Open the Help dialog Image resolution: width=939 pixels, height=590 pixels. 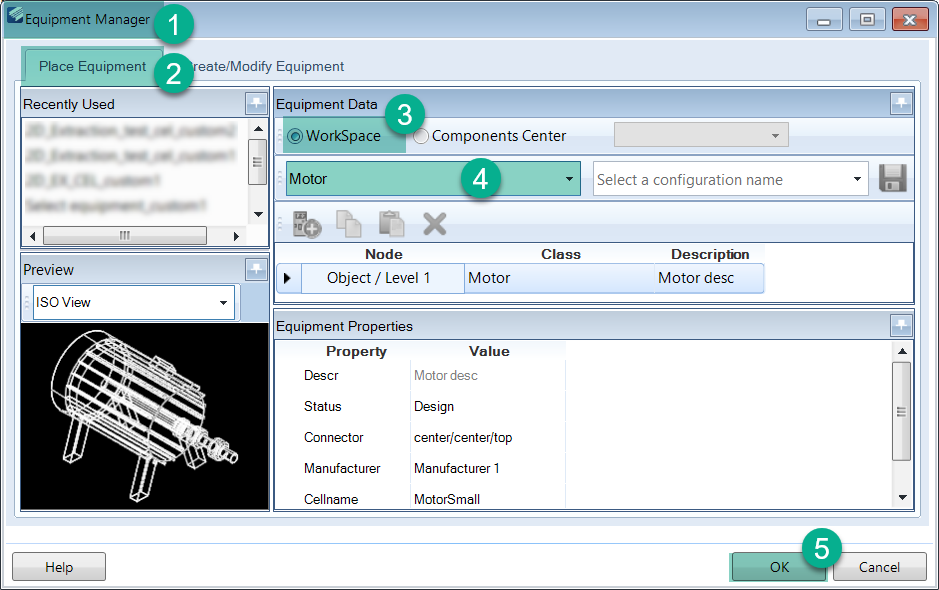(x=58, y=566)
